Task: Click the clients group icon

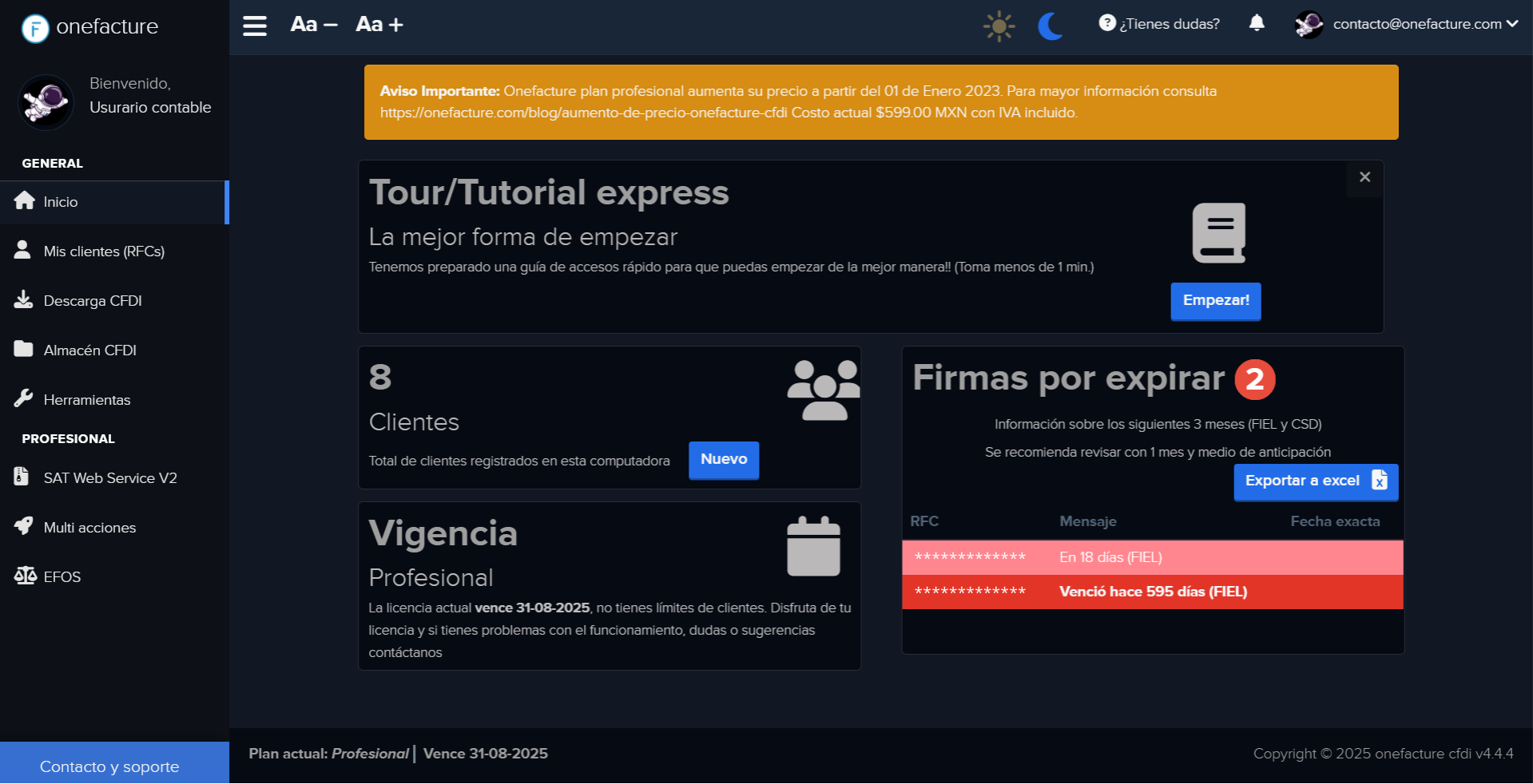Action: 824,390
